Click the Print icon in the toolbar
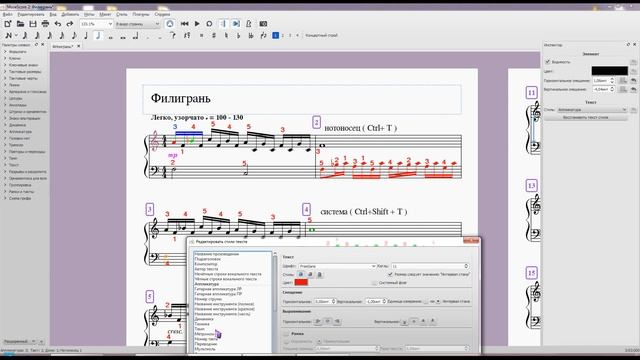The height and width of the screenshot is (360, 640). (x=45, y=24)
